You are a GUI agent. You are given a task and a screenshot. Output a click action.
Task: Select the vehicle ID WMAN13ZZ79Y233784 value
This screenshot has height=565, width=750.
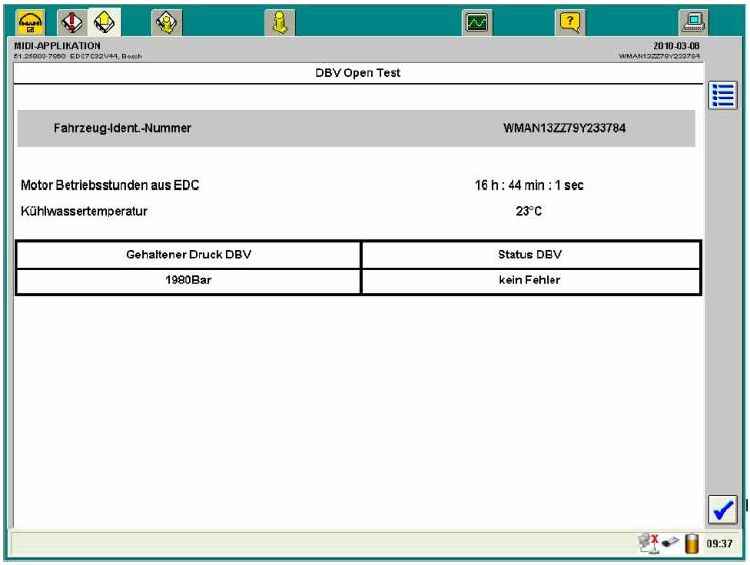click(x=565, y=128)
